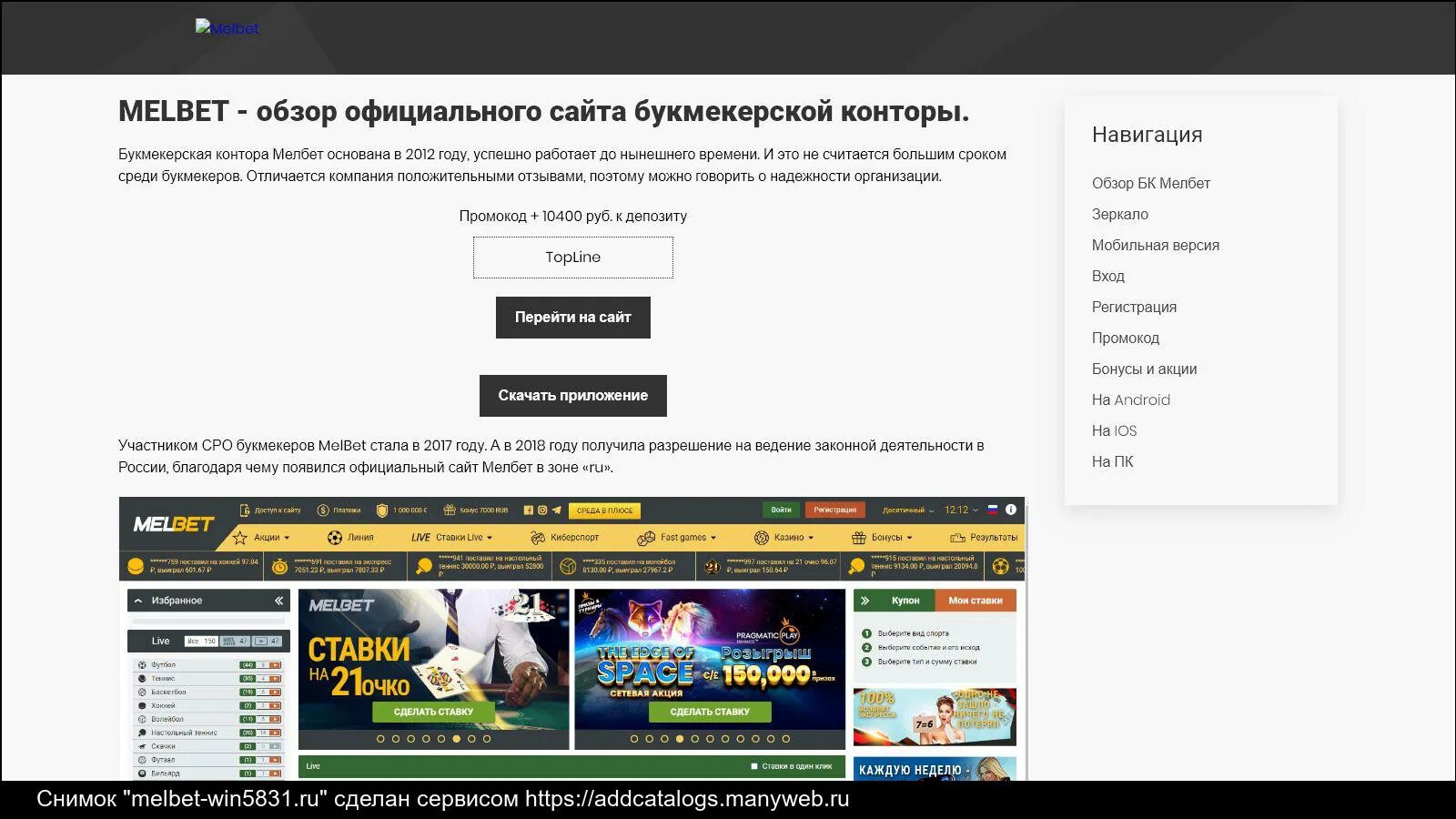The height and width of the screenshot is (819, 1456).
Task: Expand the Акции dropdown arrow
Action: point(287,538)
